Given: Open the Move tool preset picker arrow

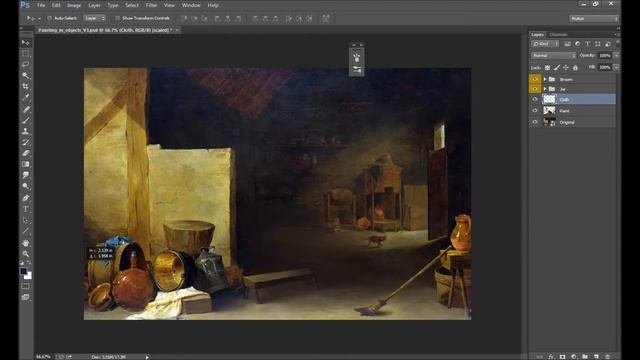Looking at the screenshot, I should point(39,18).
